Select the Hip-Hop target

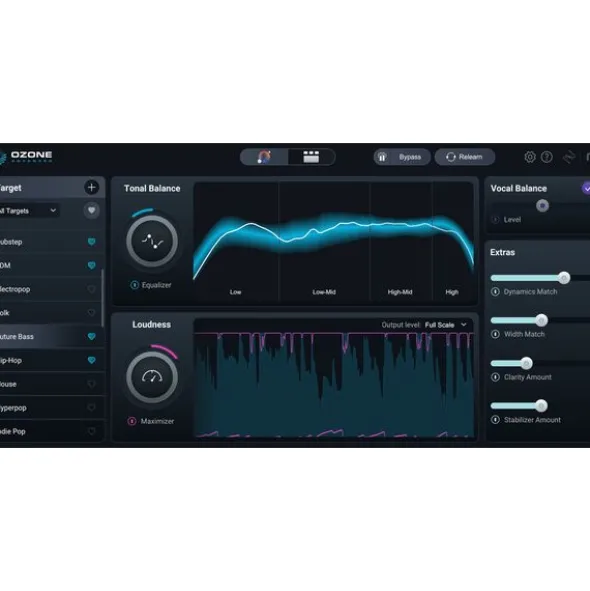click(x=51, y=360)
